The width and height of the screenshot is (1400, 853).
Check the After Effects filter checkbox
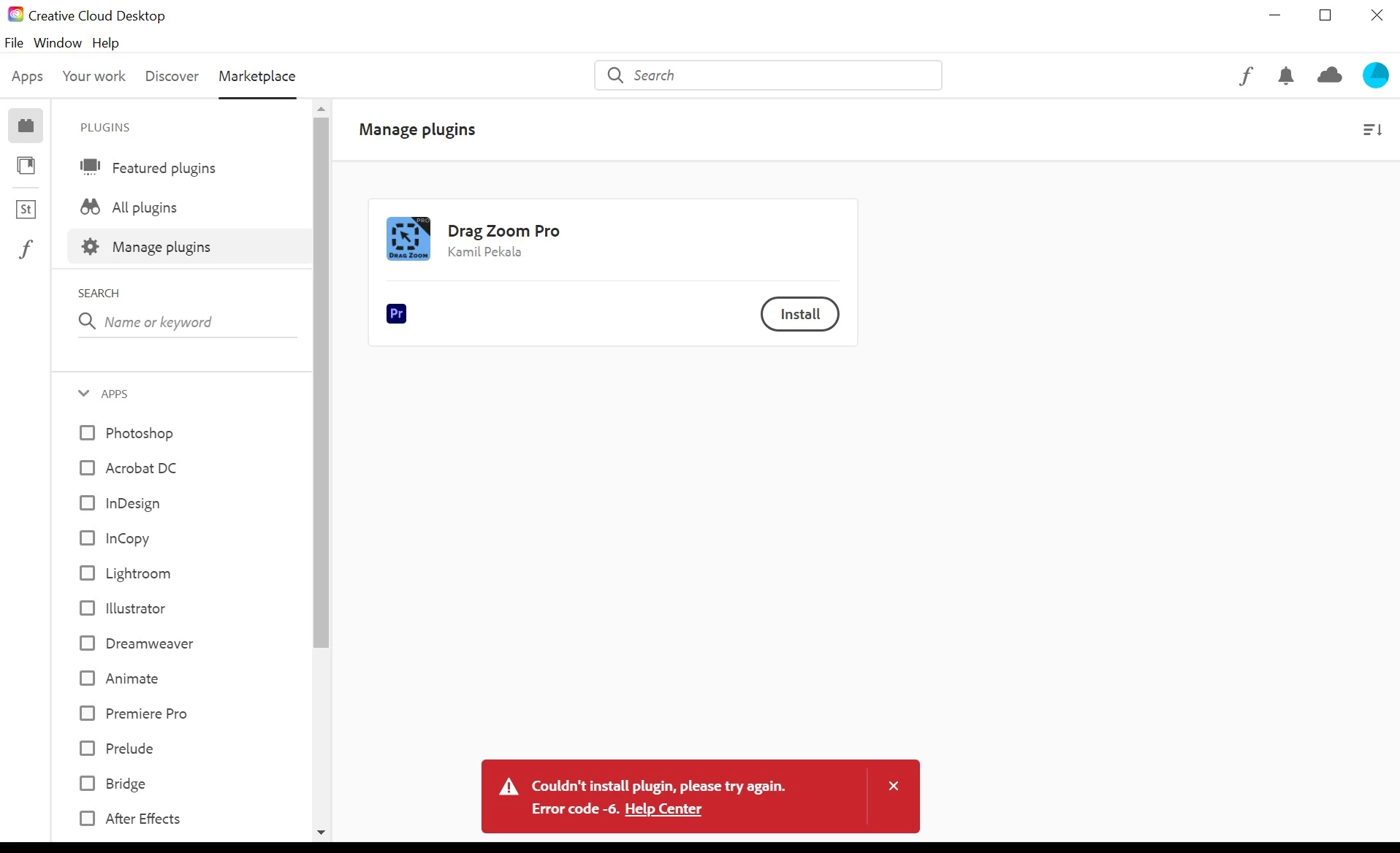(87, 819)
